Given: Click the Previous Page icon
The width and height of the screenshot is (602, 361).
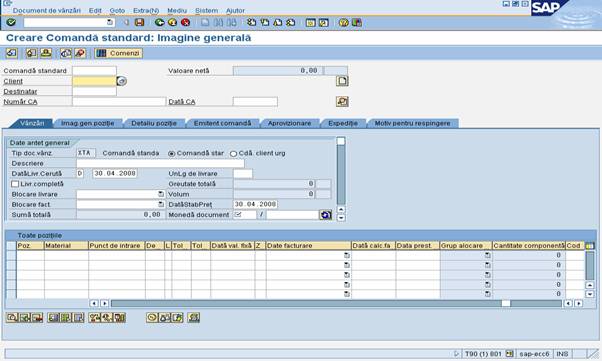Looking at the screenshot, I should (265, 22).
